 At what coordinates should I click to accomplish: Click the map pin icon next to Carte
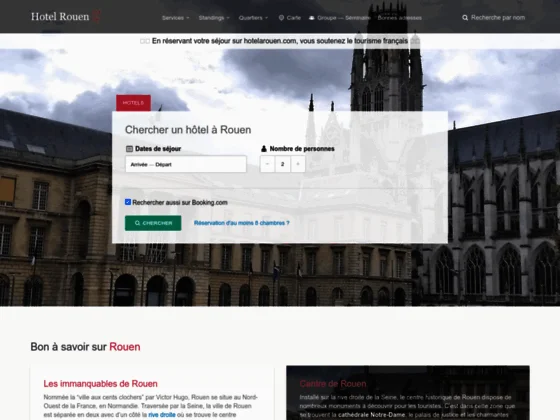281,18
